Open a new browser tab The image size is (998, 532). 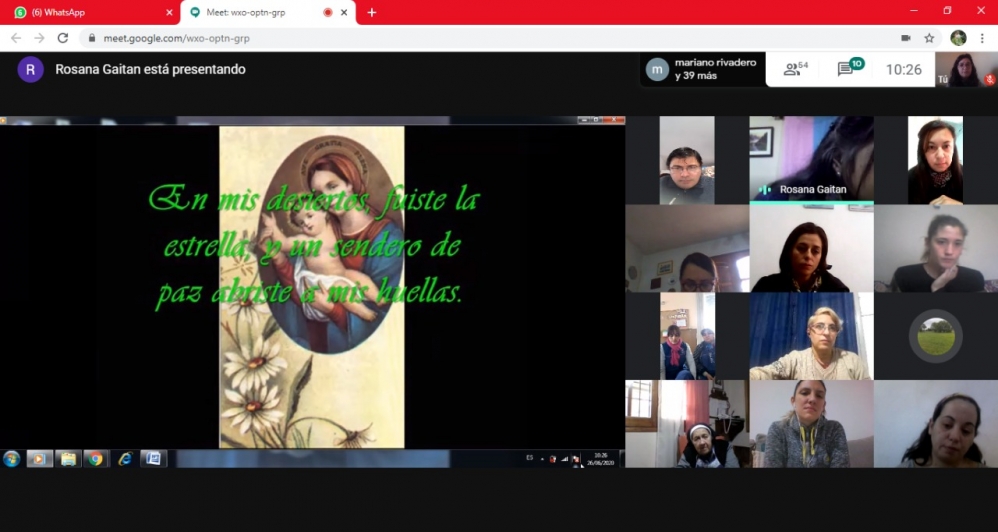(372, 12)
